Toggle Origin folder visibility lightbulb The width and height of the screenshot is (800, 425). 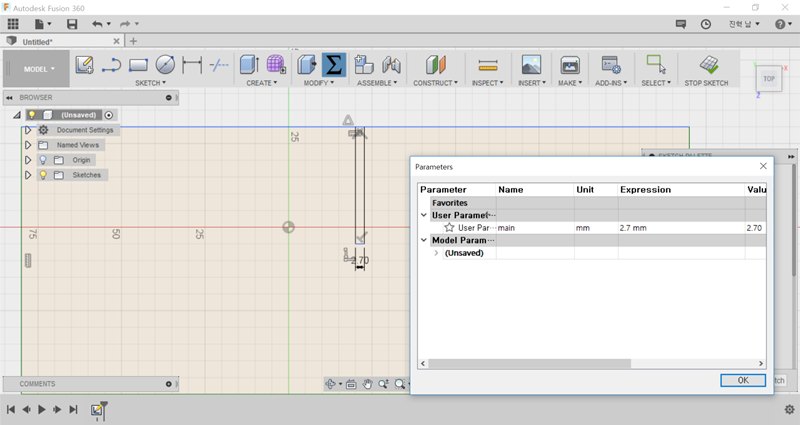[43, 160]
